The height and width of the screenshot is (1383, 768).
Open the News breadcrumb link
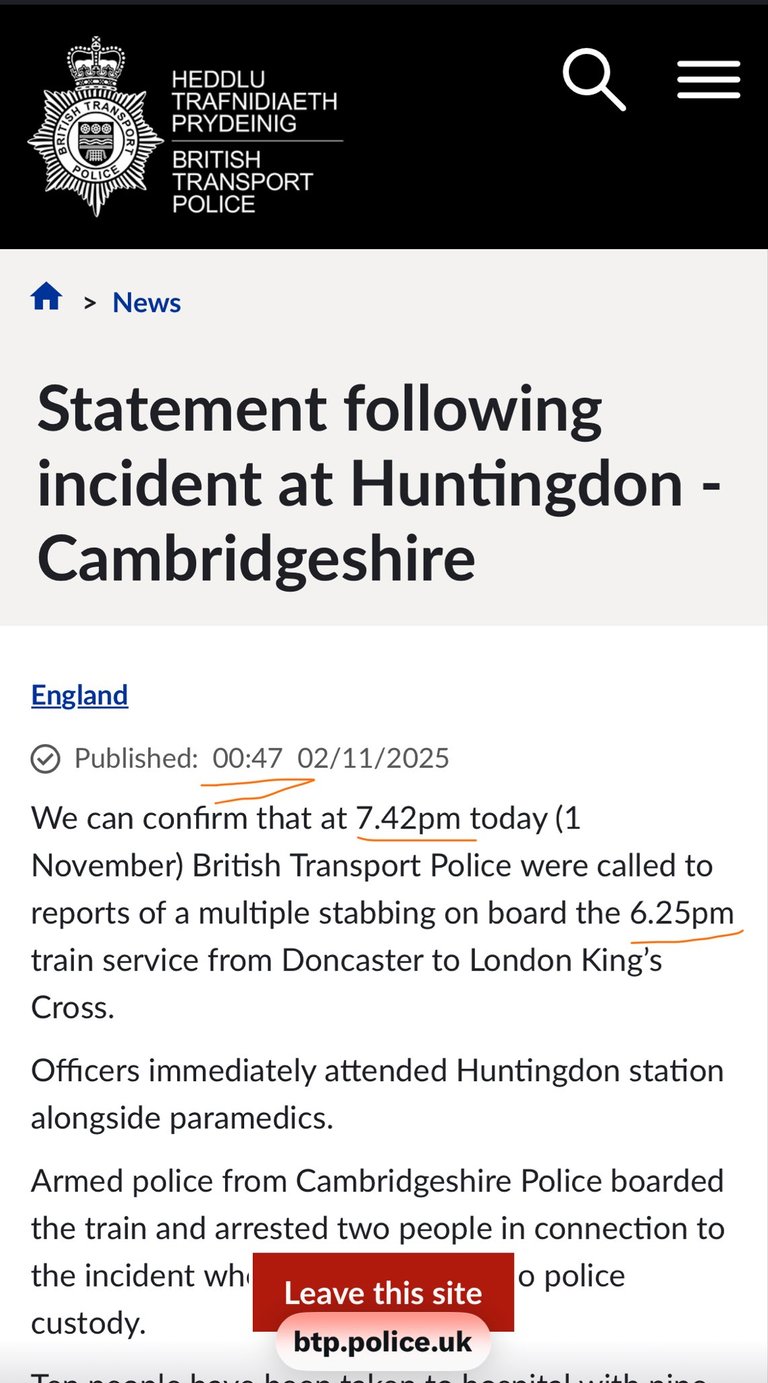[146, 302]
